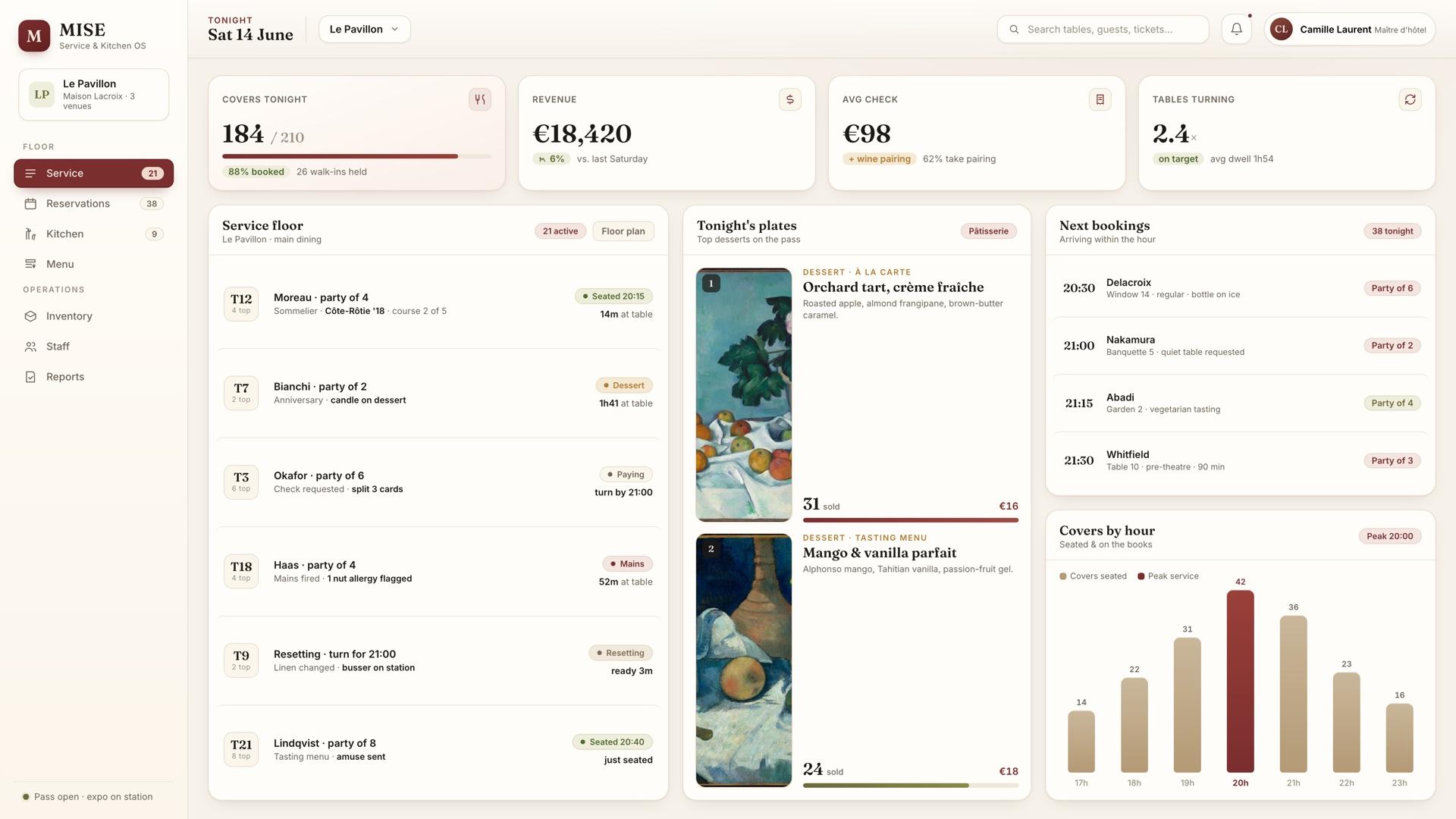Screen dimensions: 1456x819
Task: Click the T3 table badge
Action: 241,482
